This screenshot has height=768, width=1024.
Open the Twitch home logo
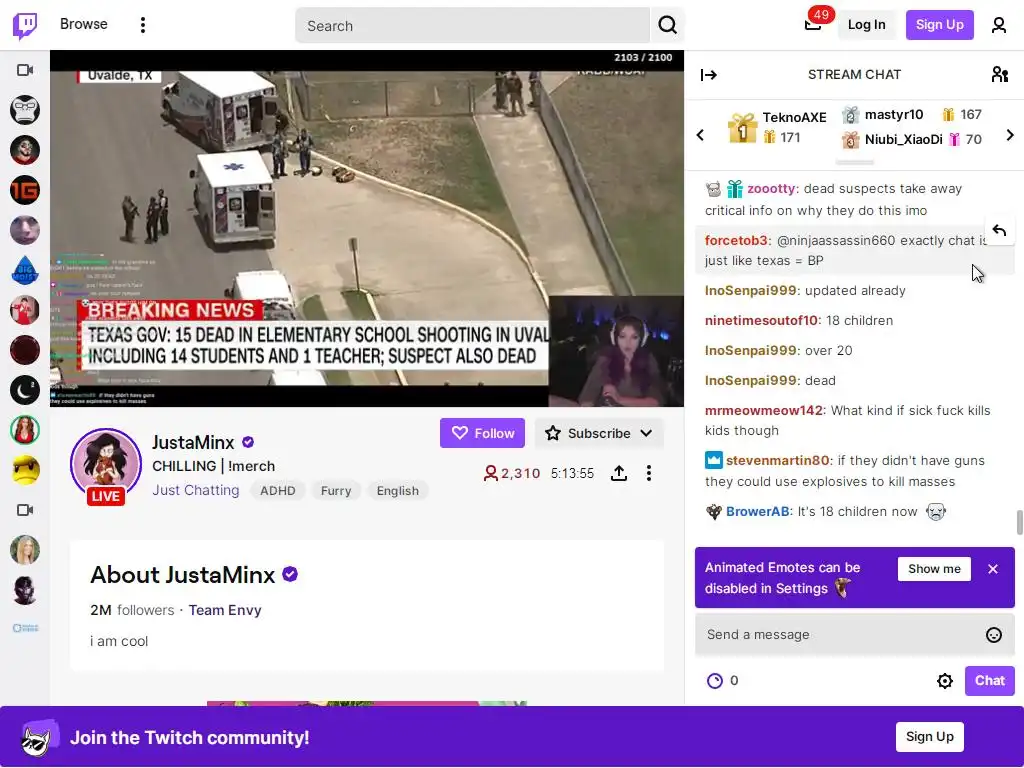coord(25,25)
